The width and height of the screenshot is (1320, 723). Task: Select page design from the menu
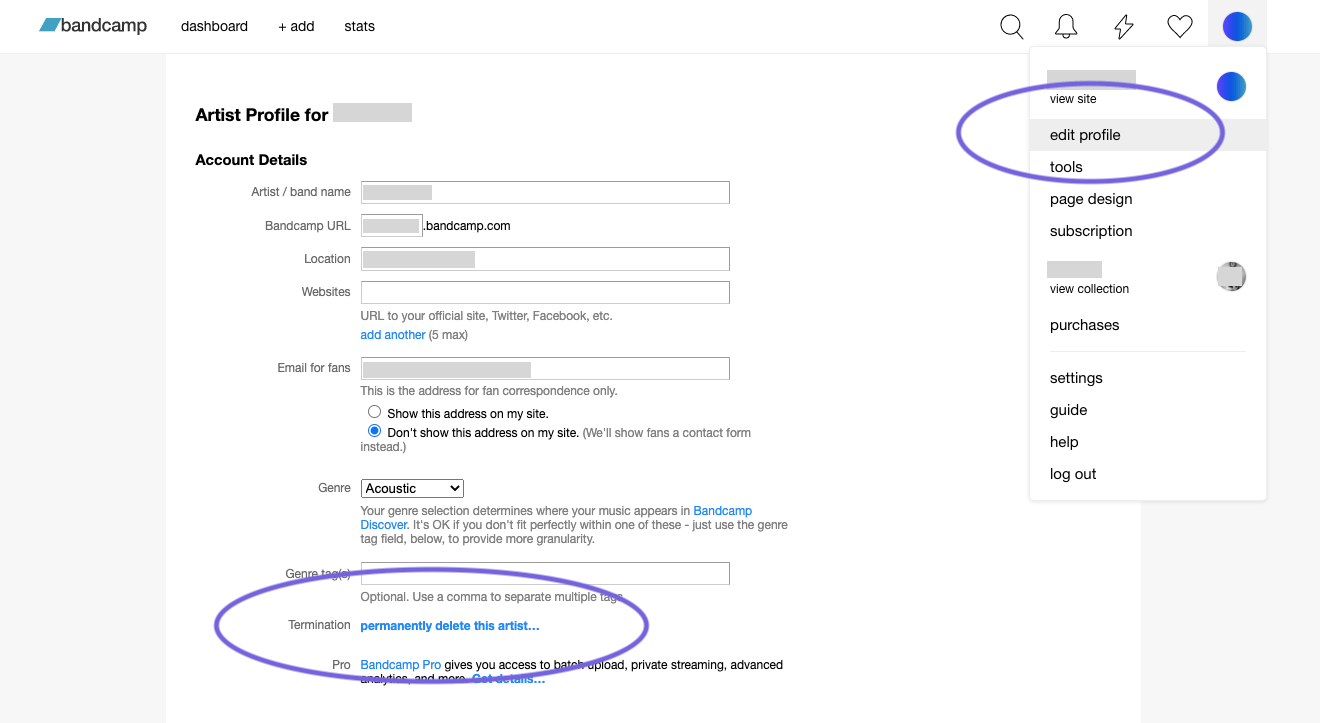coord(1090,199)
